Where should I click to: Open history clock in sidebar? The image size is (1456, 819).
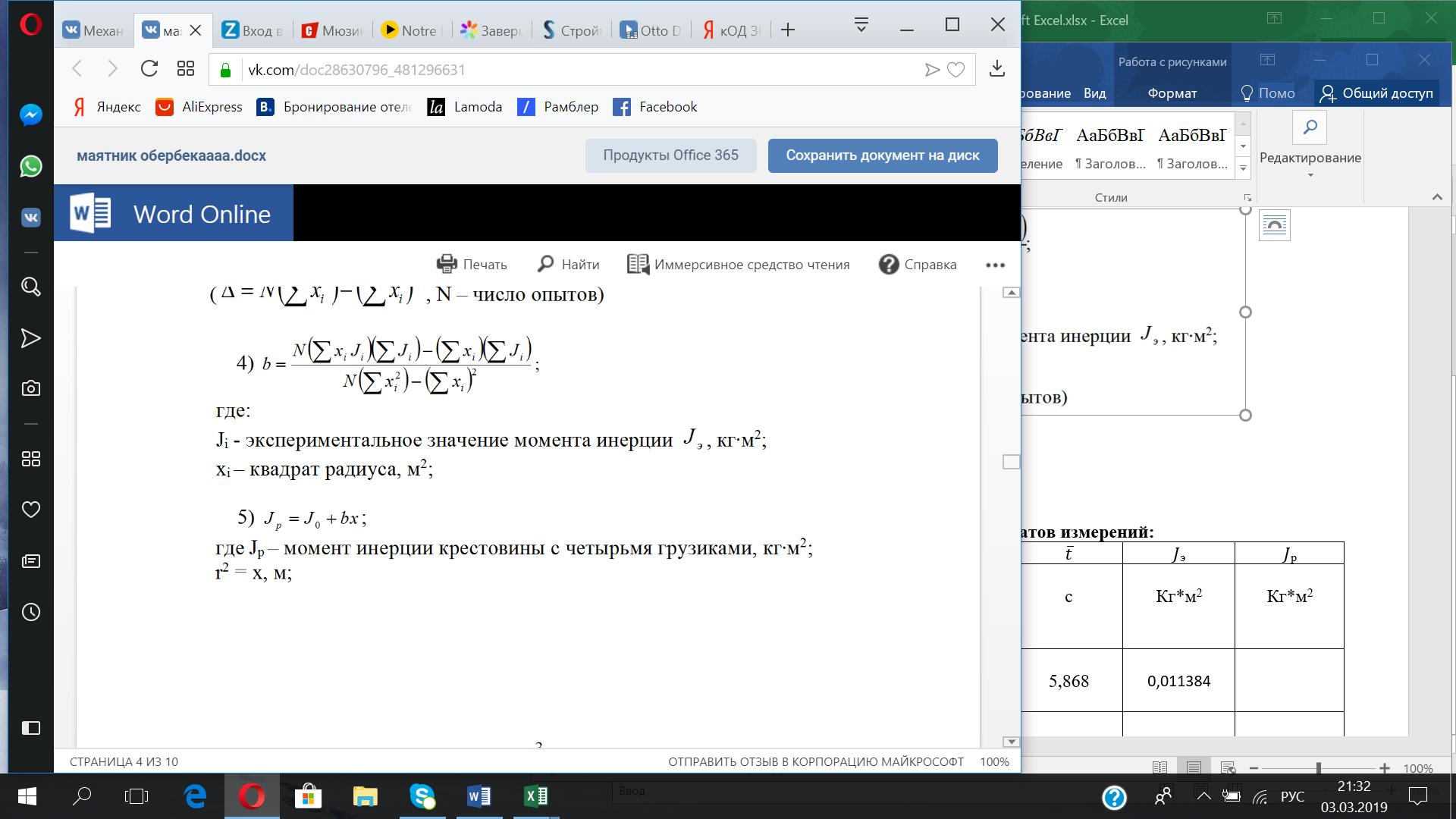point(31,612)
